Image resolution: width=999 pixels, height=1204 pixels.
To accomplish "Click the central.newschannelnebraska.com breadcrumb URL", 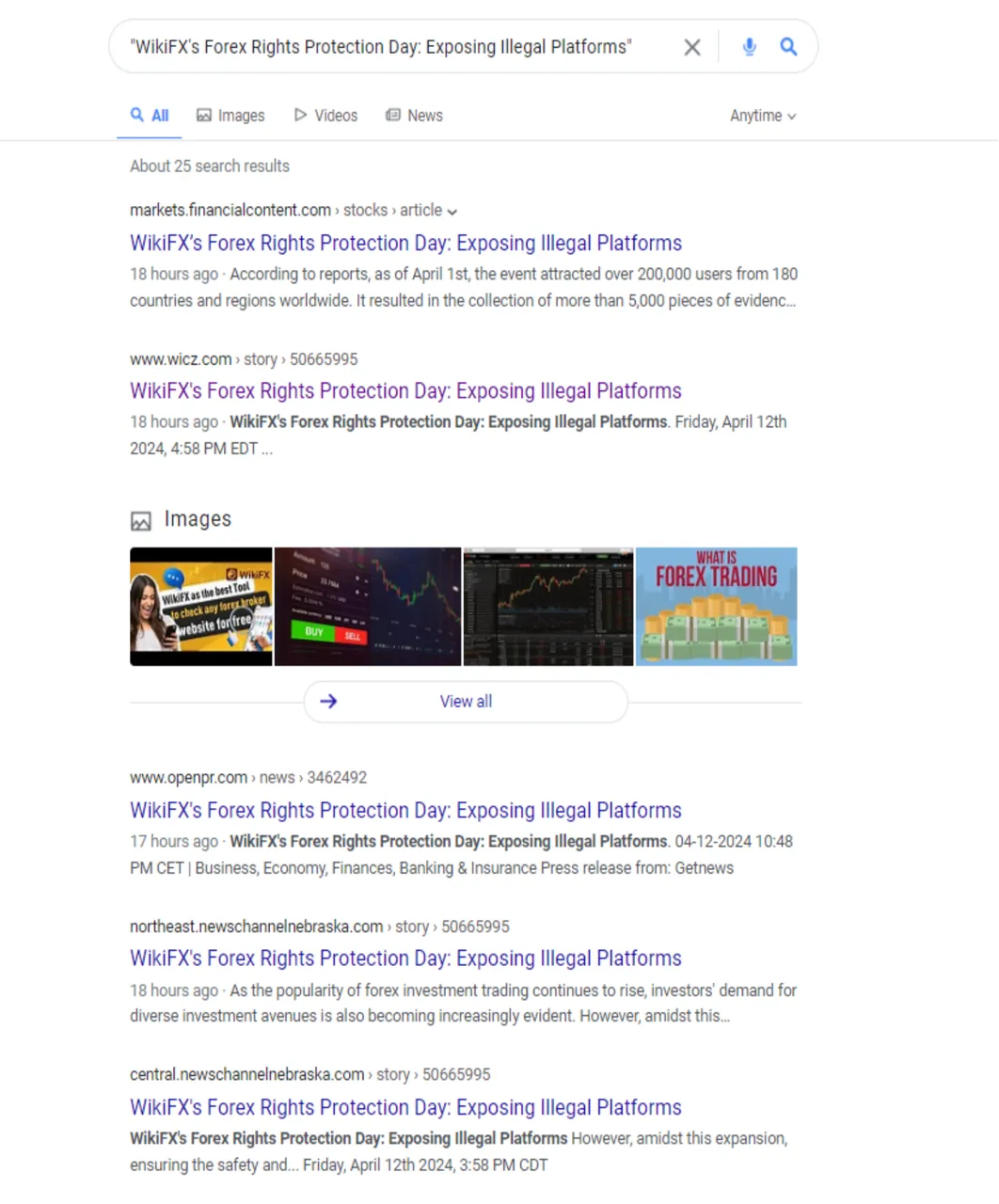I will pyautogui.click(x=310, y=1074).
